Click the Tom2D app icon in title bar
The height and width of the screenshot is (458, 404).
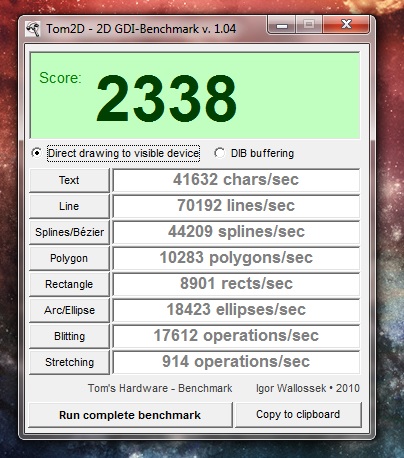(33, 29)
